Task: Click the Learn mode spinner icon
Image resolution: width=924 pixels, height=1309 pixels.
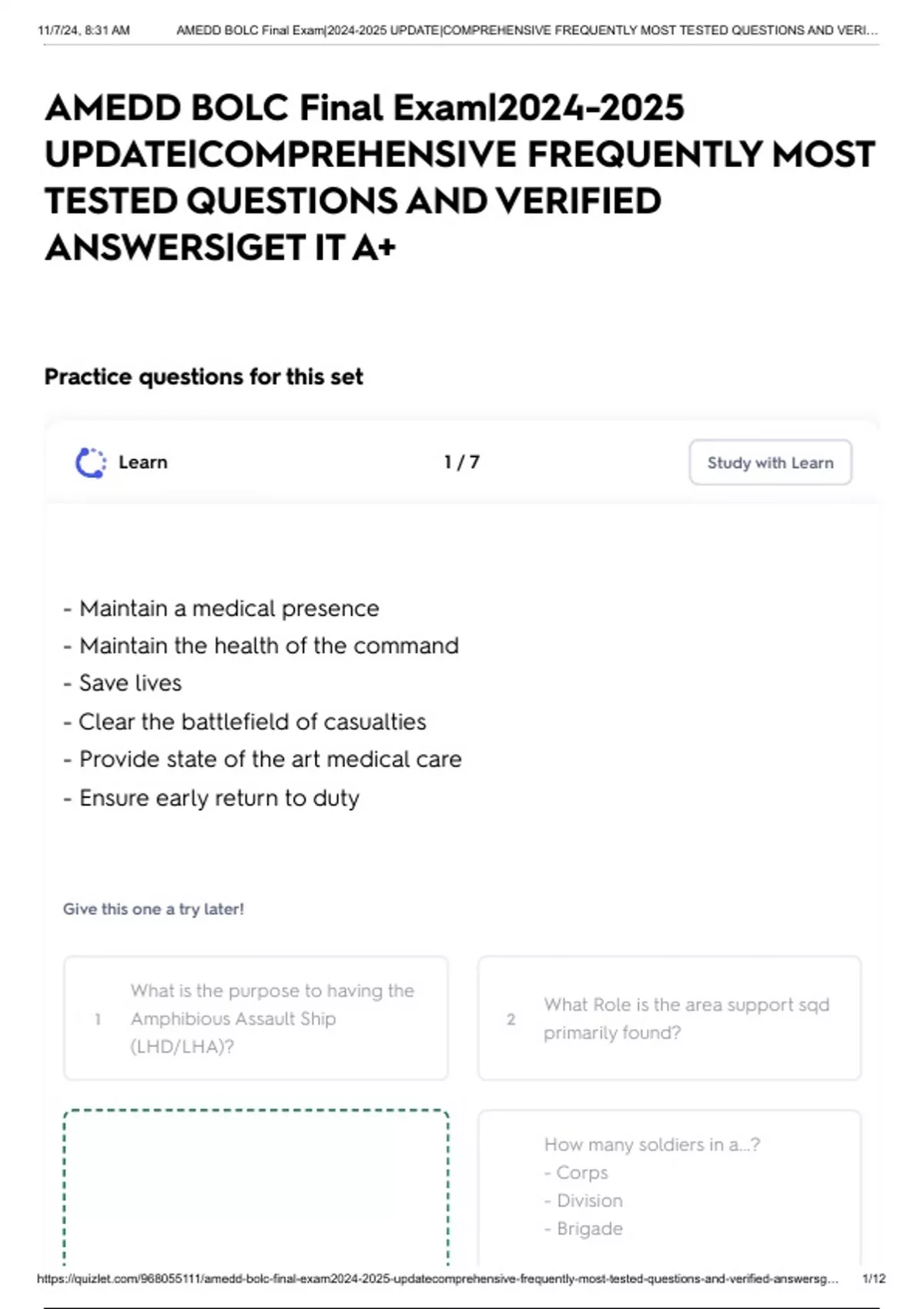Action: tap(91, 463)
